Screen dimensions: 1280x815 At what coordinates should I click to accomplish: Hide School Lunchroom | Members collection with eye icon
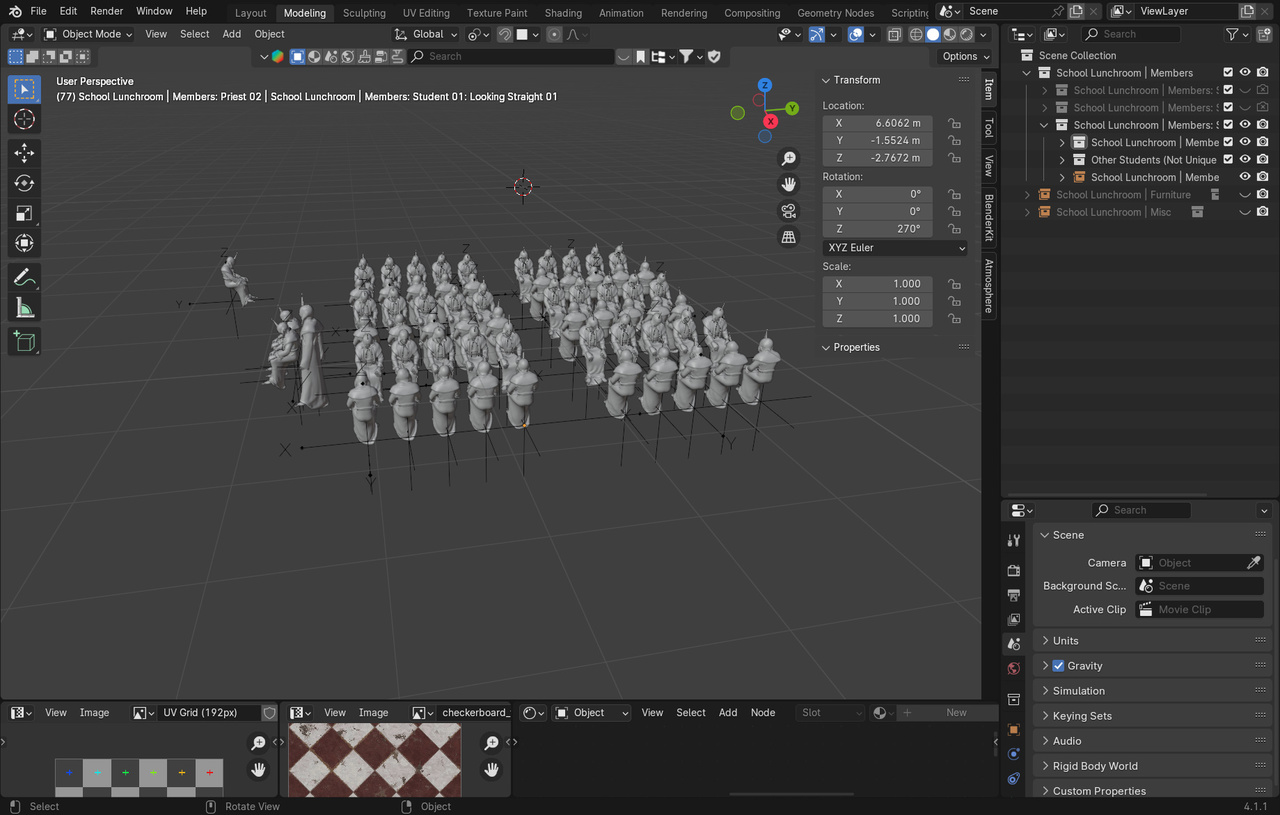tap(1245, 73)
